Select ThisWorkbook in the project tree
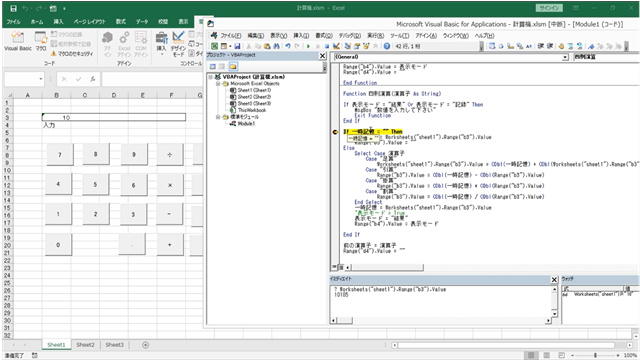Image resolution: width=640 pixels, height=360 pixels. pyautogui.click(x=251, y=110)
